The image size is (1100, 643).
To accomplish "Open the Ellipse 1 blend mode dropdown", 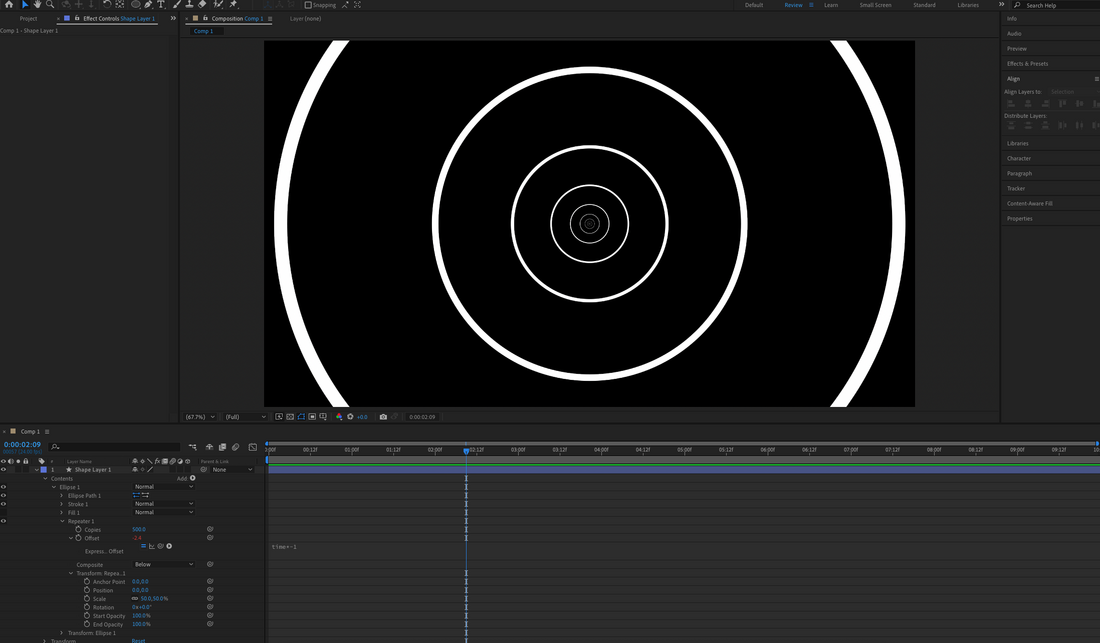I will tap(163, 487).
